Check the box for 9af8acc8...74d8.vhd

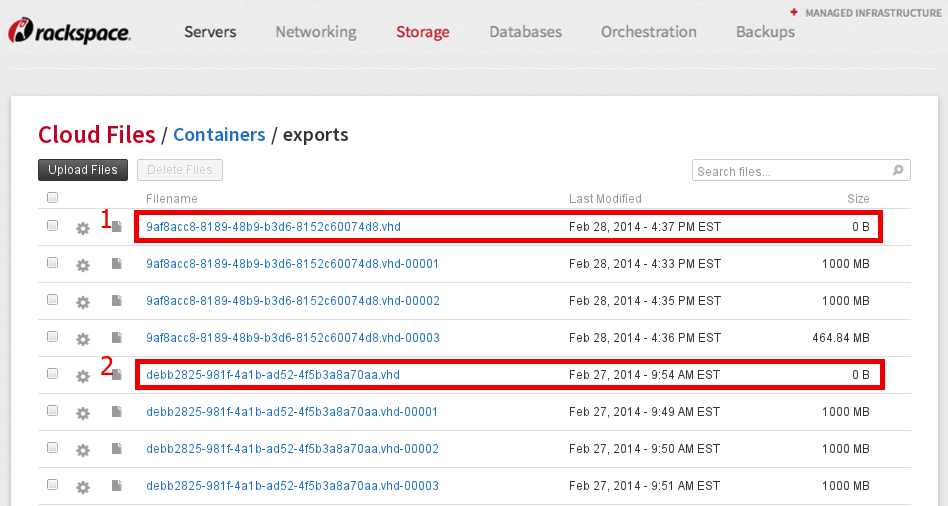tap(53, 225)
